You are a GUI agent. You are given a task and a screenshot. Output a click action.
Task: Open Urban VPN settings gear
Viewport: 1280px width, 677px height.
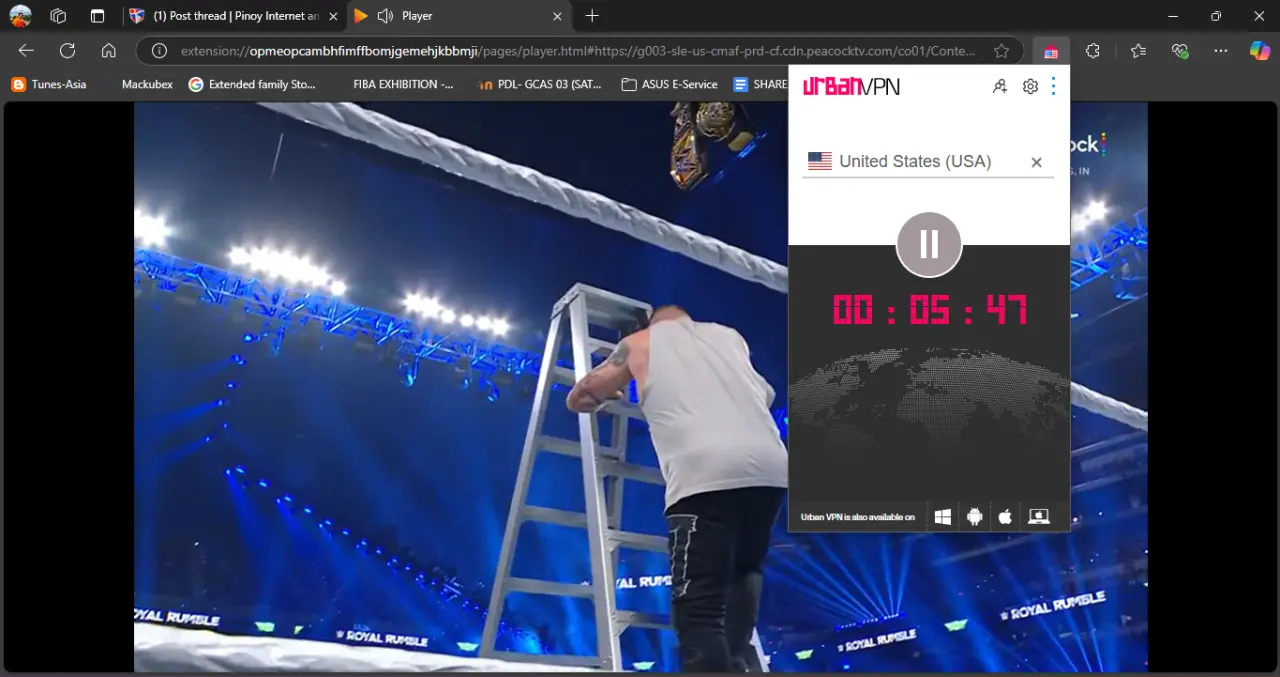pyautogui.click(x=1030, y=87)
